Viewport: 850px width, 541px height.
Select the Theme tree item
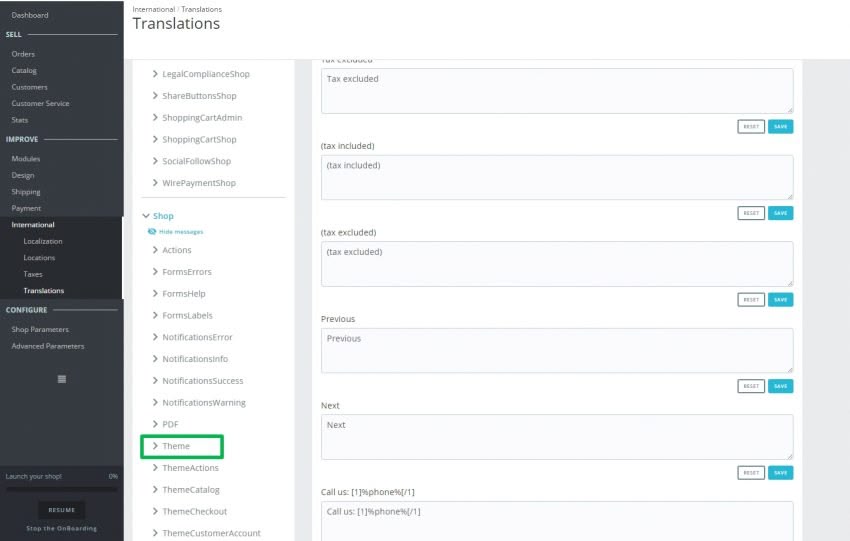tap(176, 446)
